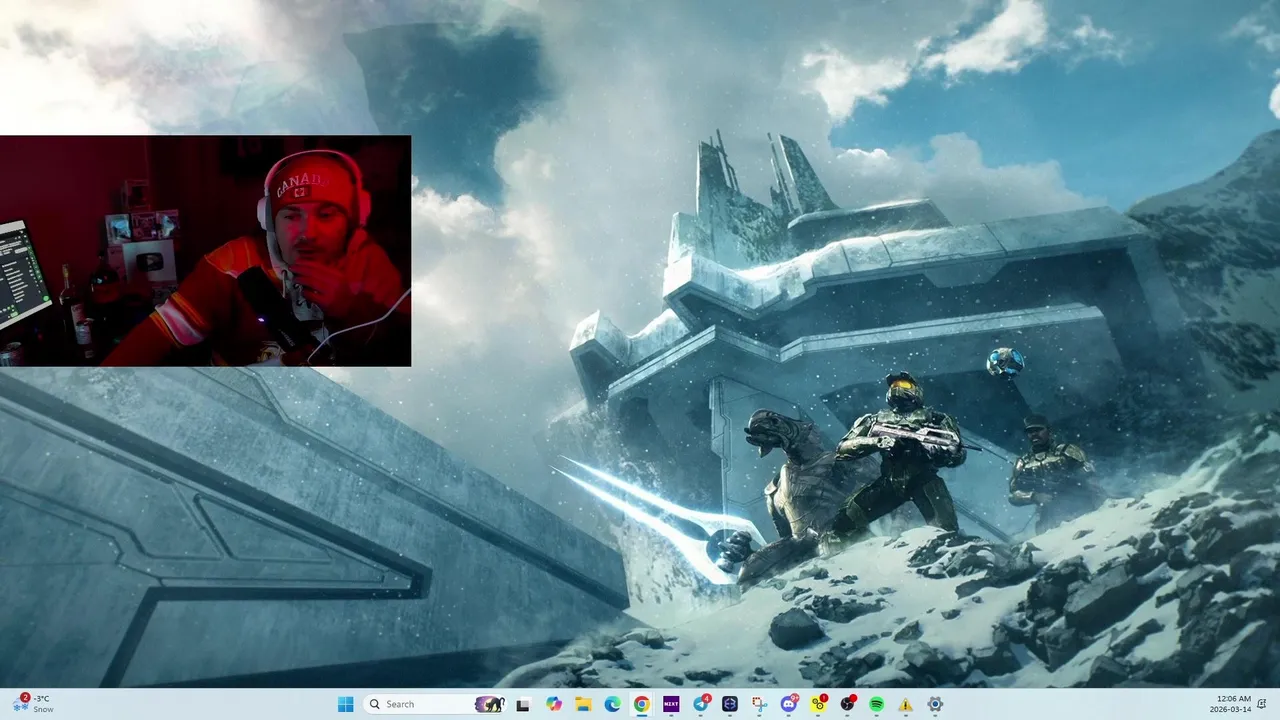Image resolution: width=1280 pixels, height=720 pixels.
Task: Open File Explorer from the taskbar
Action: coord(583,704)
